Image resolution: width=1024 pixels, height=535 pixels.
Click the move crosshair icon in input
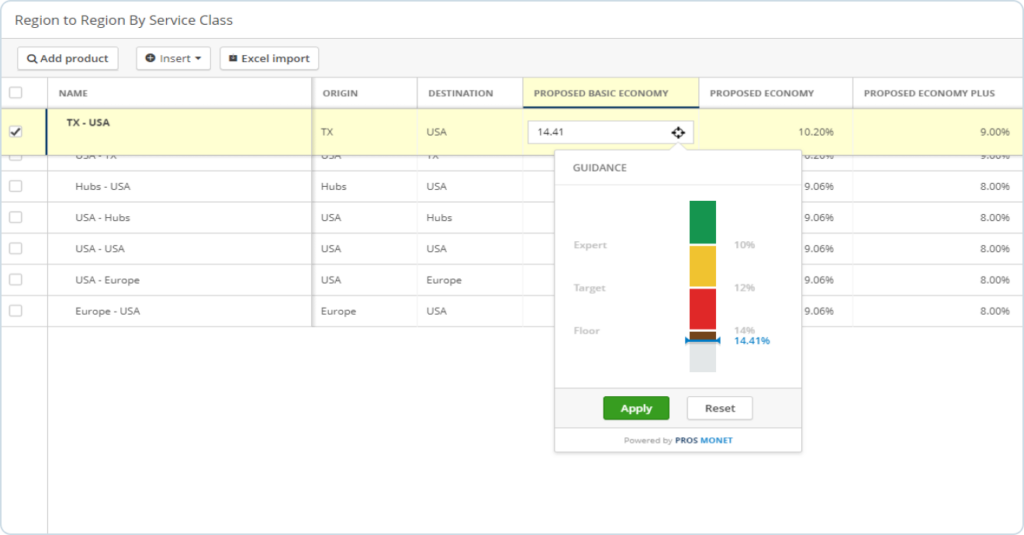[x=678, y=132]
